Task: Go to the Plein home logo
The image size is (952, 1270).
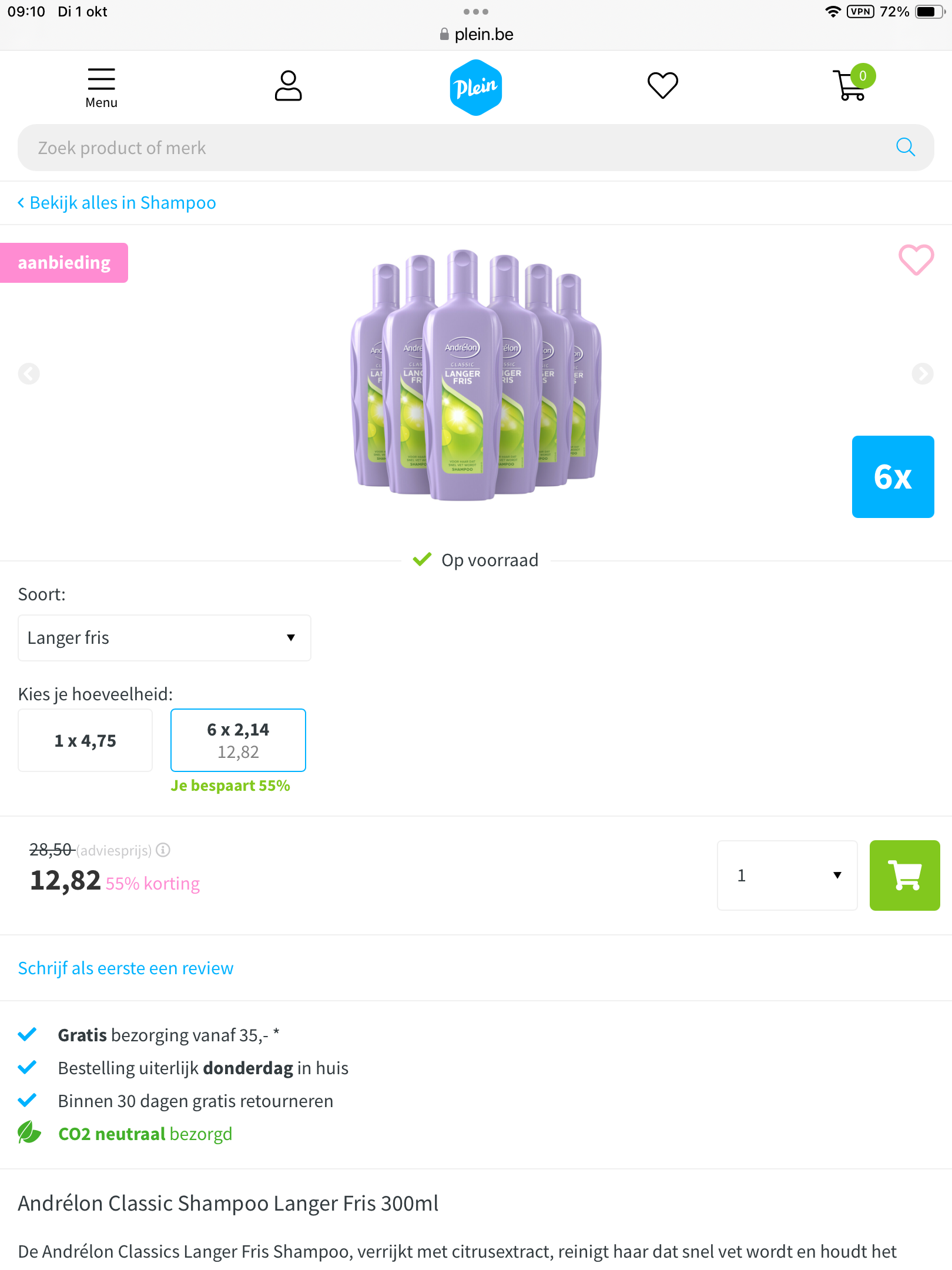Action: coord(475,87)
